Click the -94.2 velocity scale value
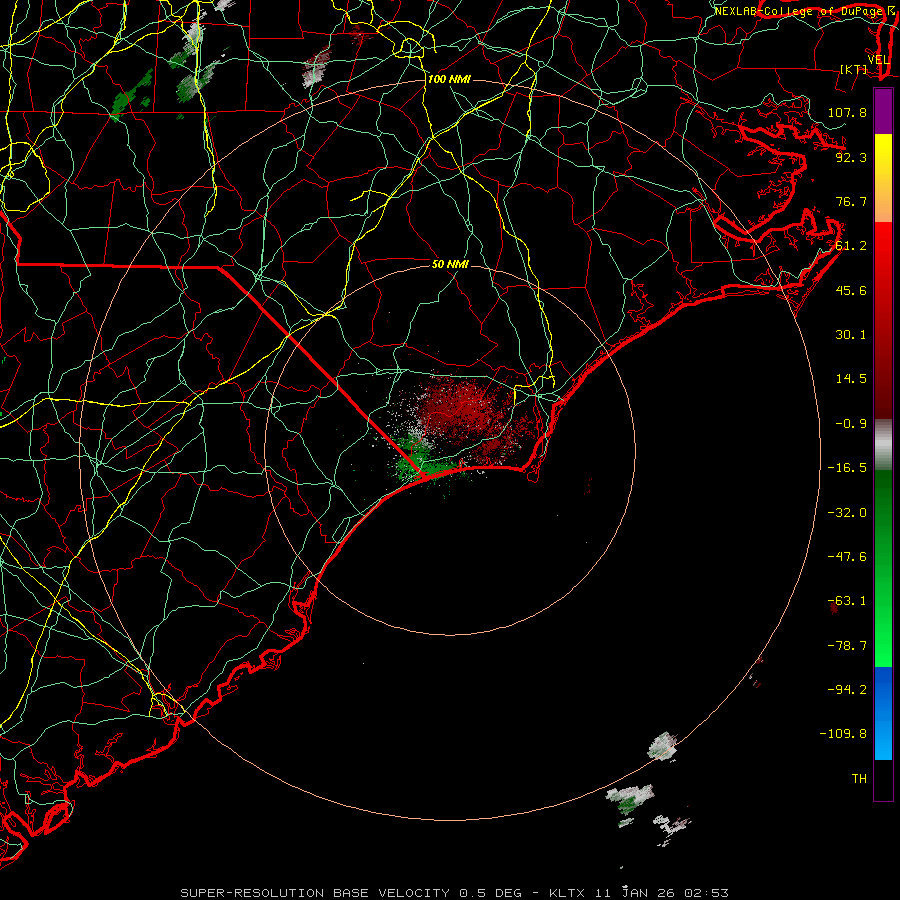The width and height of the screenshot is (900, 900). coord(847,690)
